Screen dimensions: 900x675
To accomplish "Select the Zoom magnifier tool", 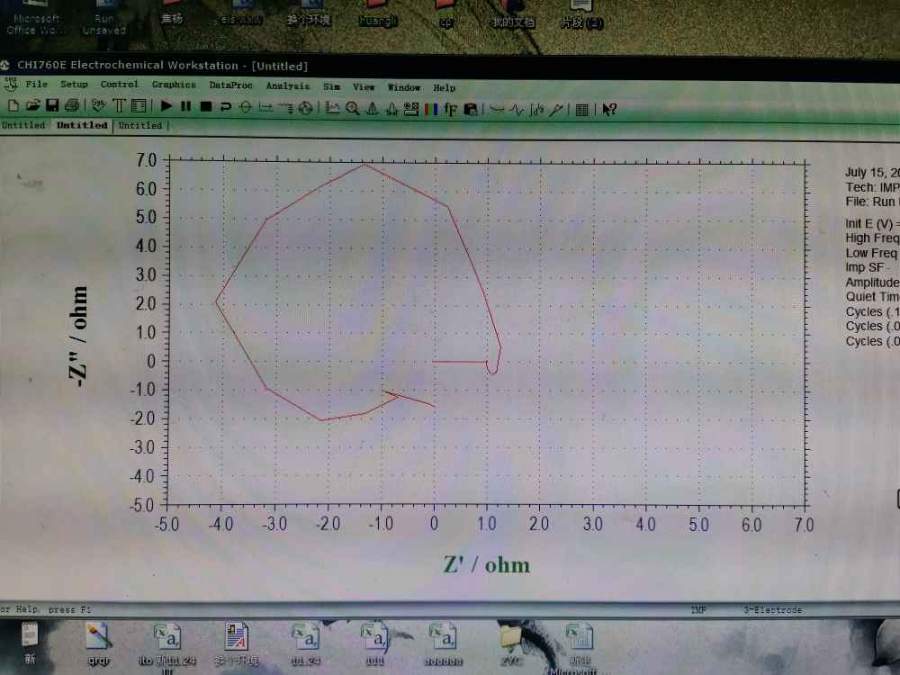I will click(x=352, y=108).
